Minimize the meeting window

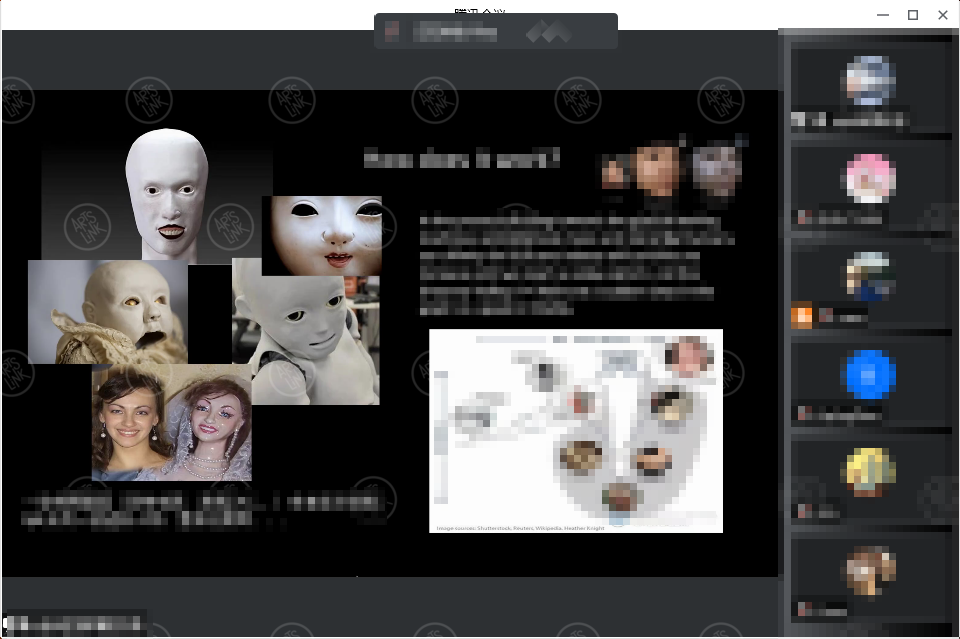coord(883,15)
